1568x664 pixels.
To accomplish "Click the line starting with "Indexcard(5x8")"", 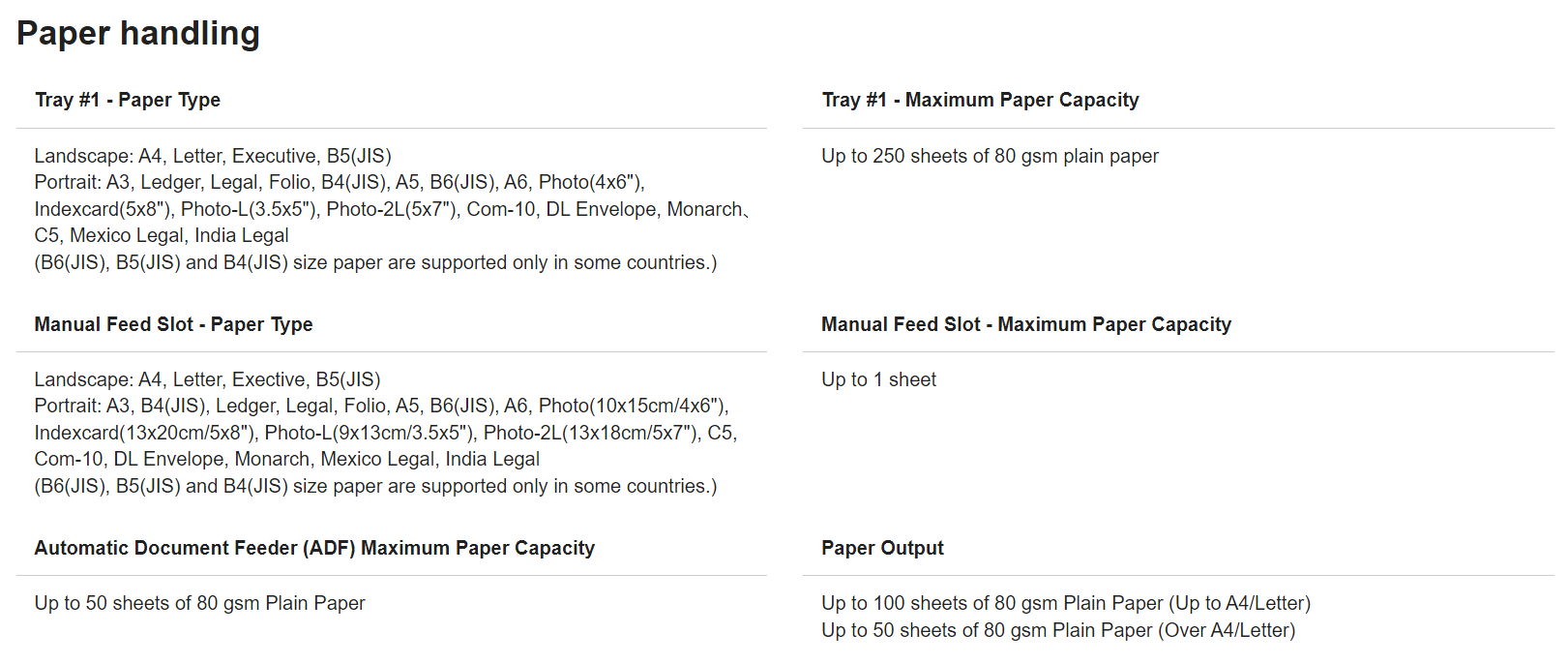I will 391,209.
